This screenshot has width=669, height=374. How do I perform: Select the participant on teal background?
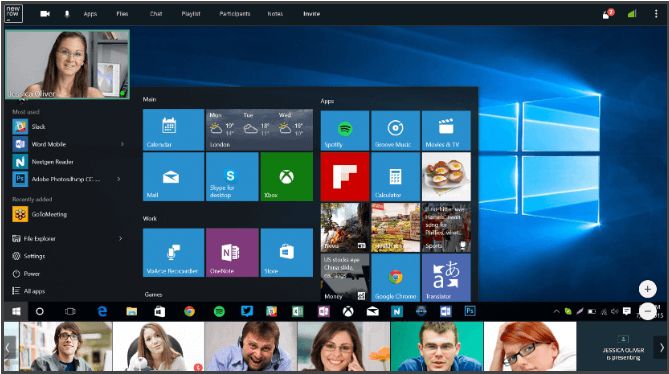pyautogui.click(x=437, y=346)
